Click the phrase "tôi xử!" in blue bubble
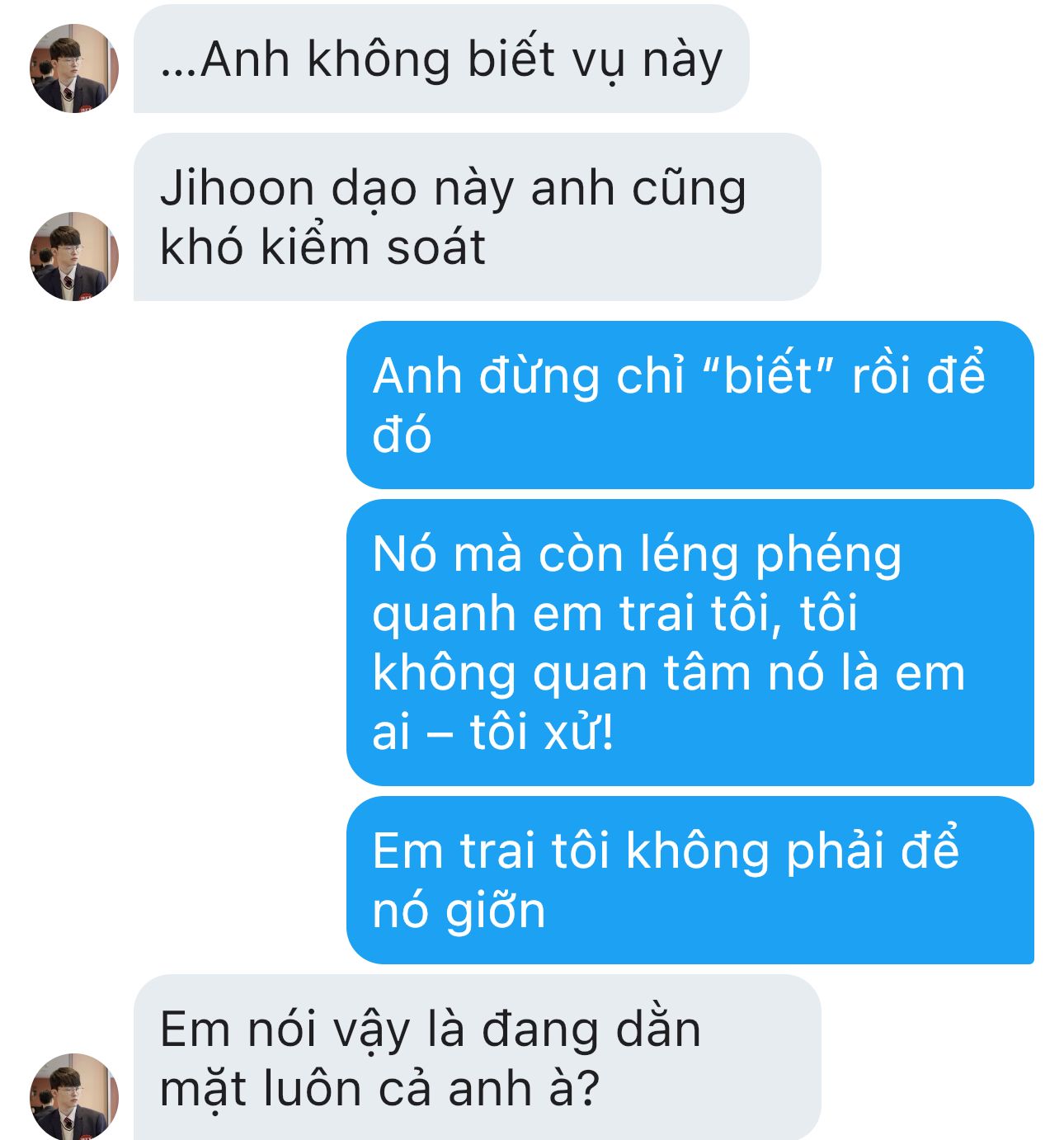 pyautogui.click(x=542, y=732)
